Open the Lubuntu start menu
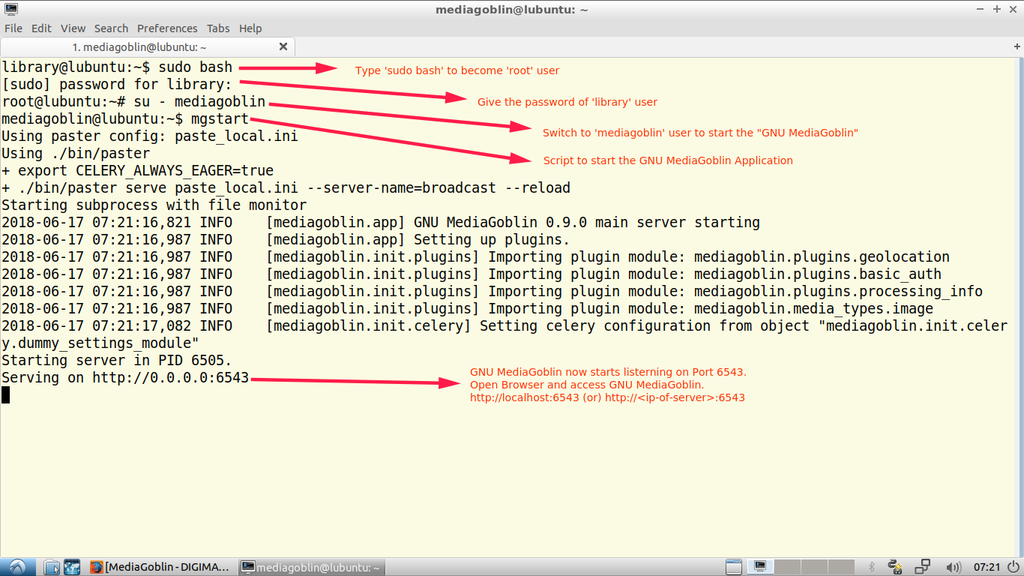The image size is (1024, 576). coord(18,567)
